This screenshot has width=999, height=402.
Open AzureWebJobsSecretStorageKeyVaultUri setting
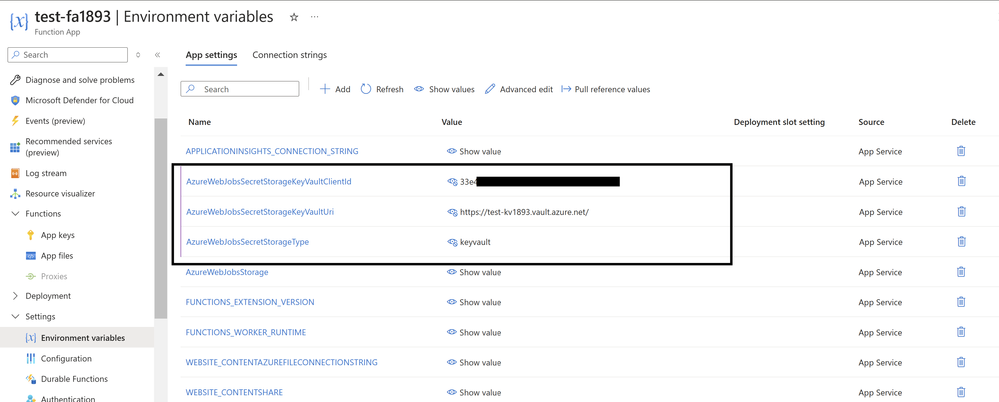point(260,212)
